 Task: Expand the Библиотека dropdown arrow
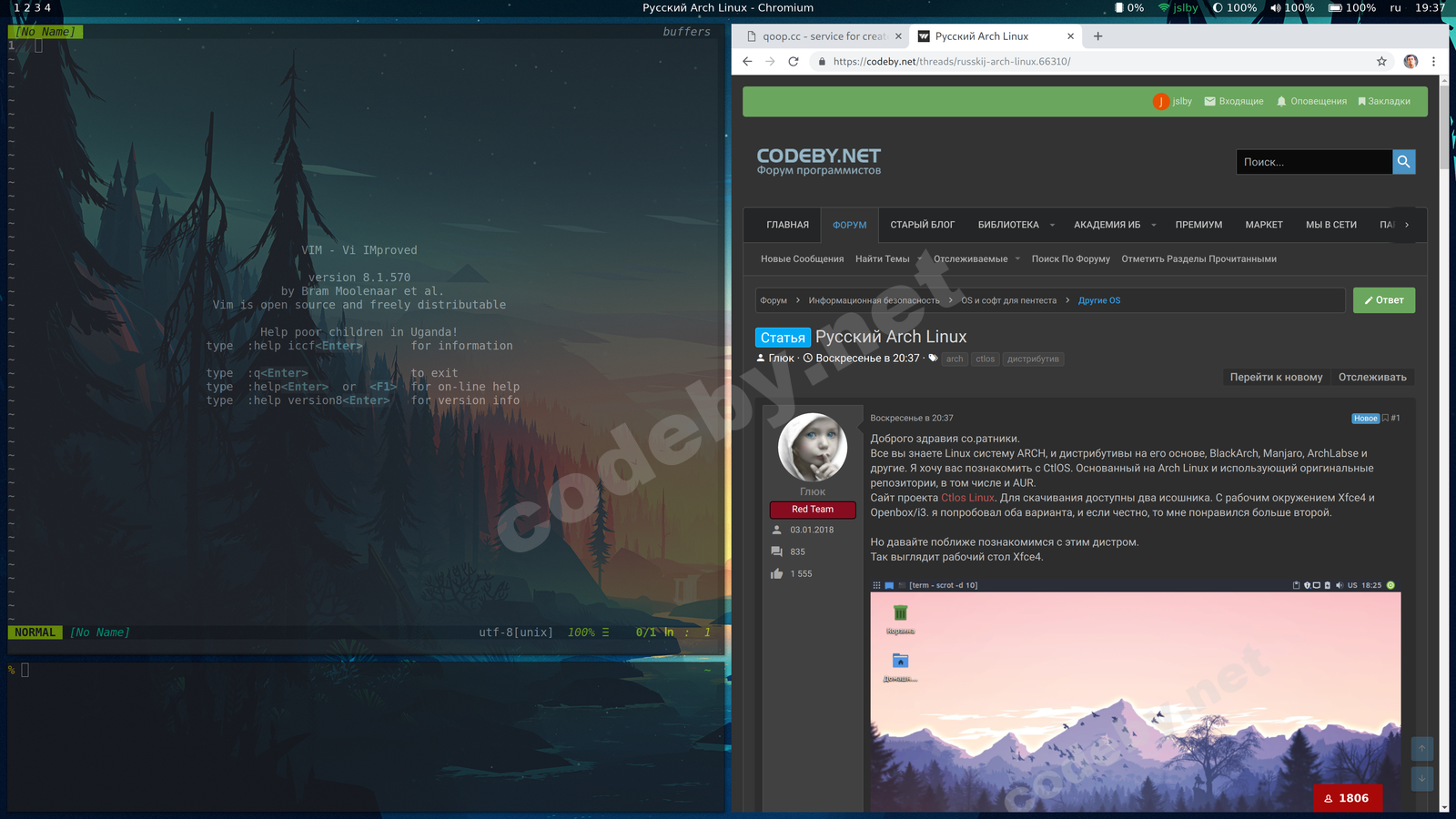1052,225
